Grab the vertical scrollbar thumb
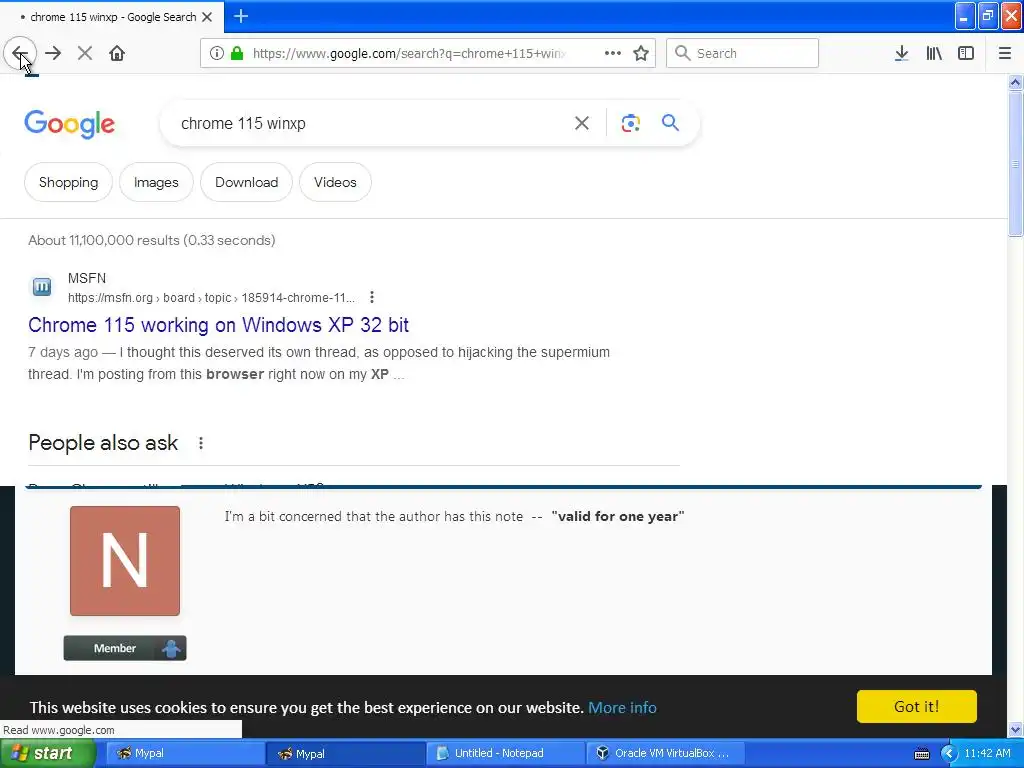Image resolution: width=1024 pixels, height=768 pixels. [1015, 164]
